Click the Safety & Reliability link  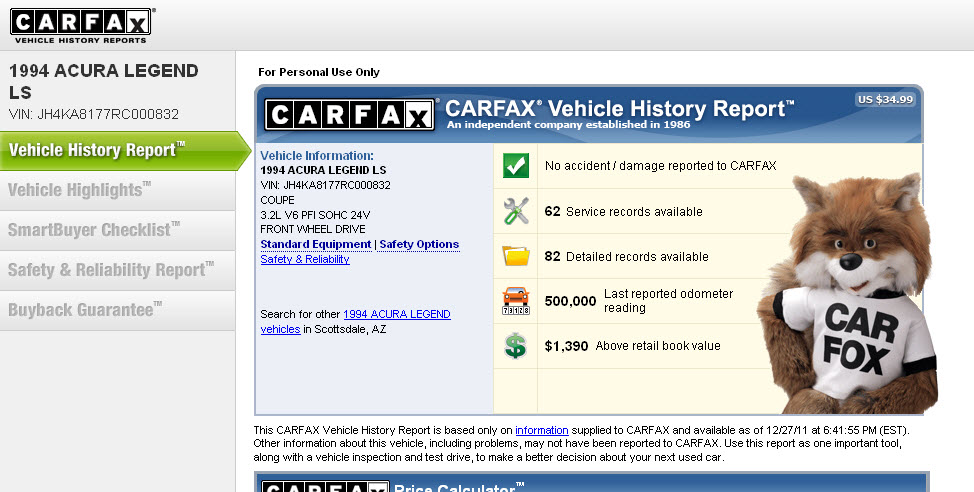tap(305, 259)
